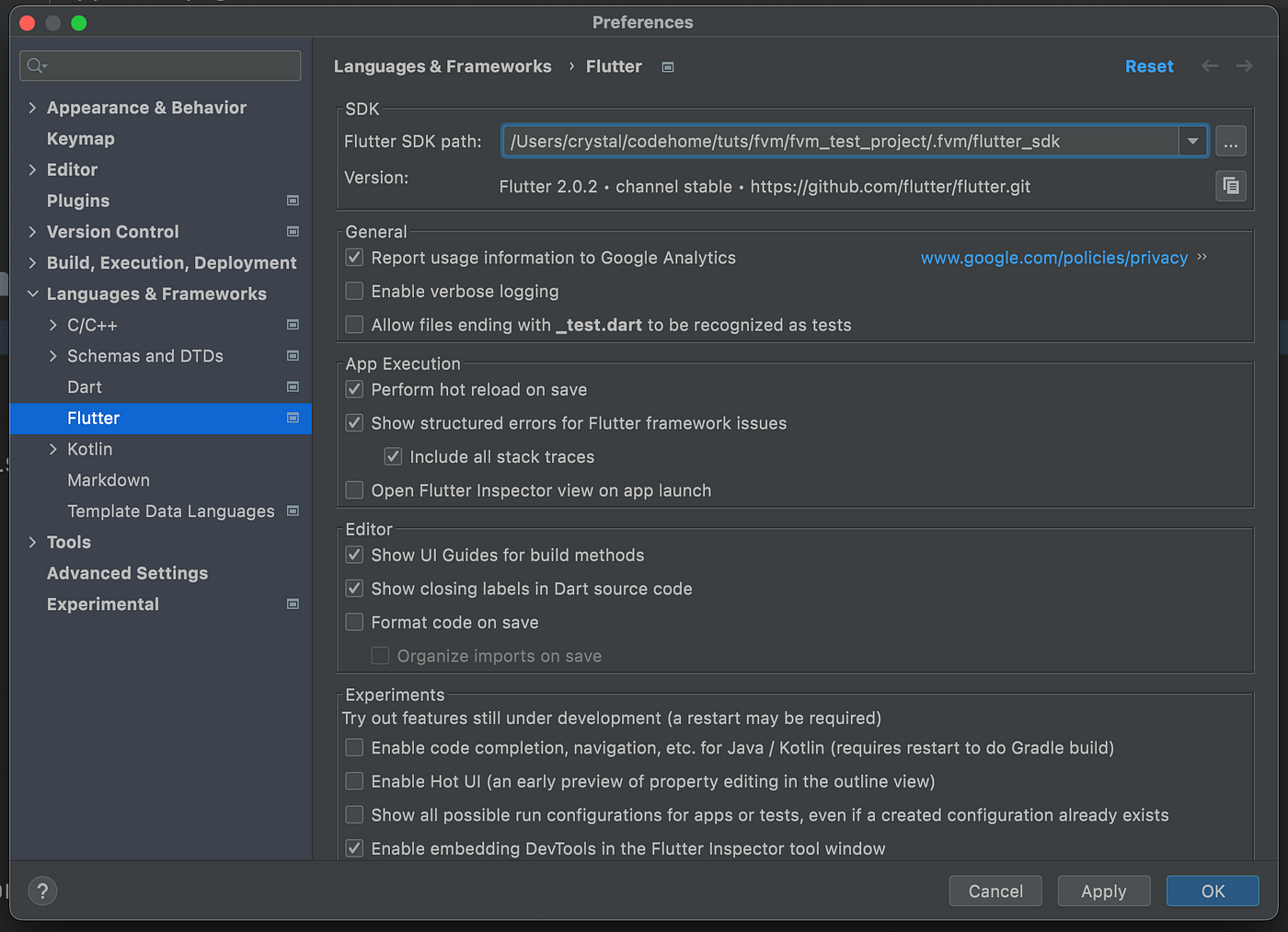The height and width of the screenshot is (932, 1288).
Task: Click project-level icon on selected Flutter row
Action: 293,418
